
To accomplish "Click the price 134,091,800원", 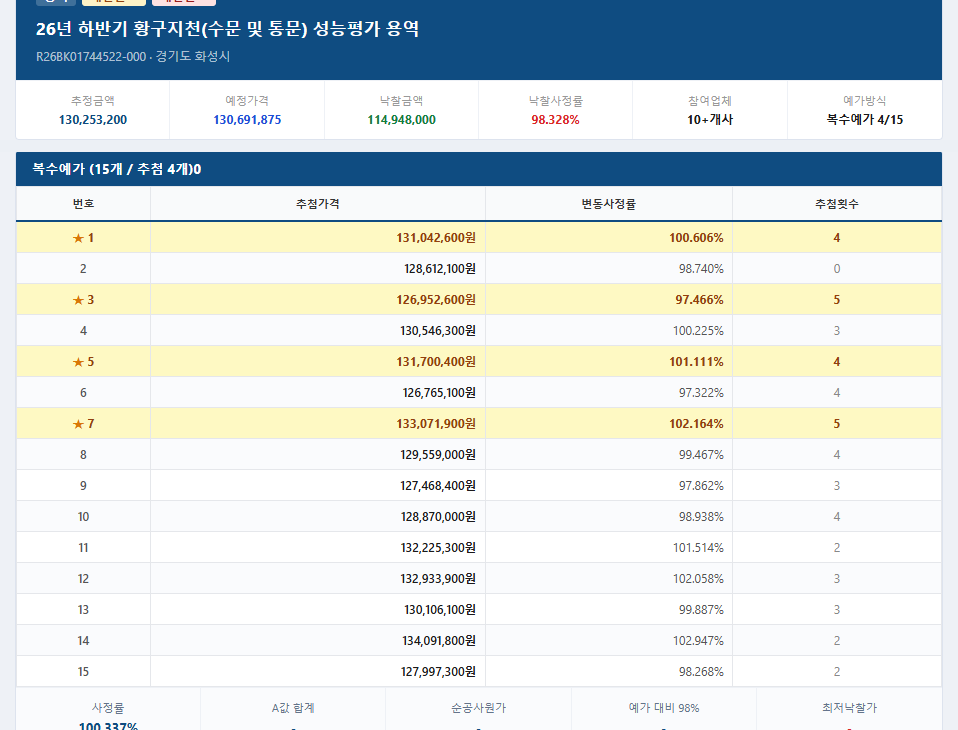I will click(439, 641).
